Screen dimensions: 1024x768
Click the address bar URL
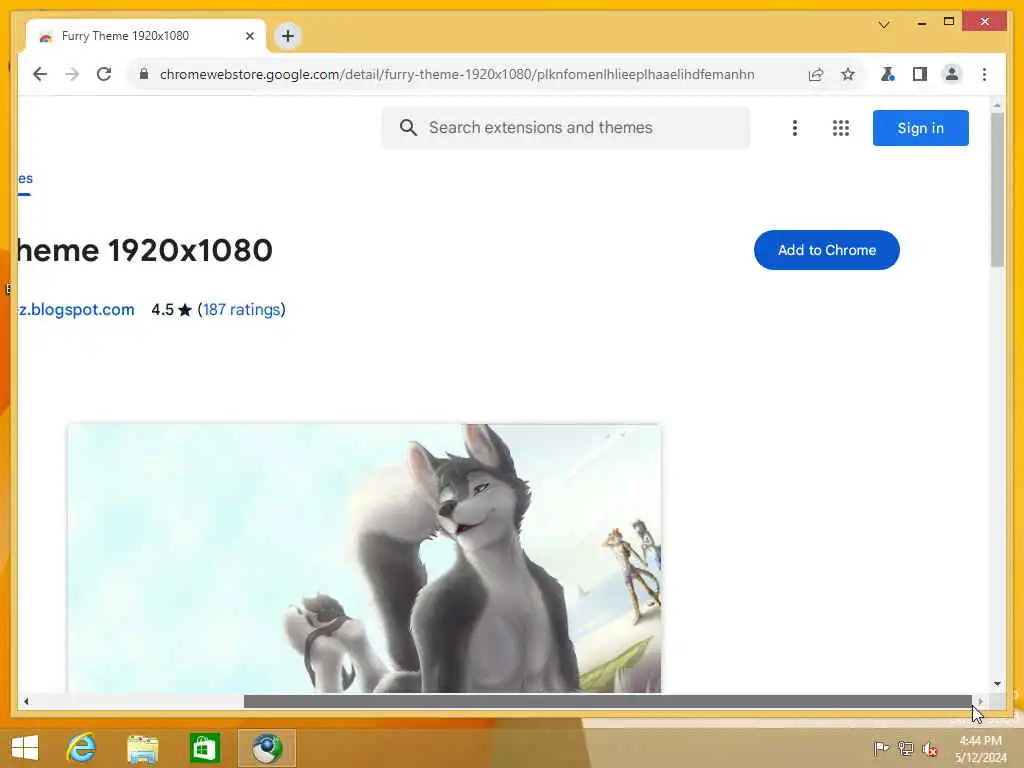point(456,74)
